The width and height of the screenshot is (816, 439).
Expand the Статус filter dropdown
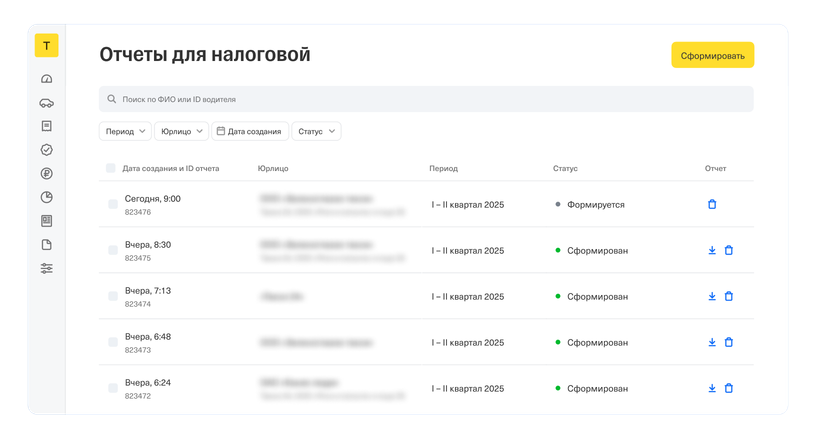tap(317, 131)
